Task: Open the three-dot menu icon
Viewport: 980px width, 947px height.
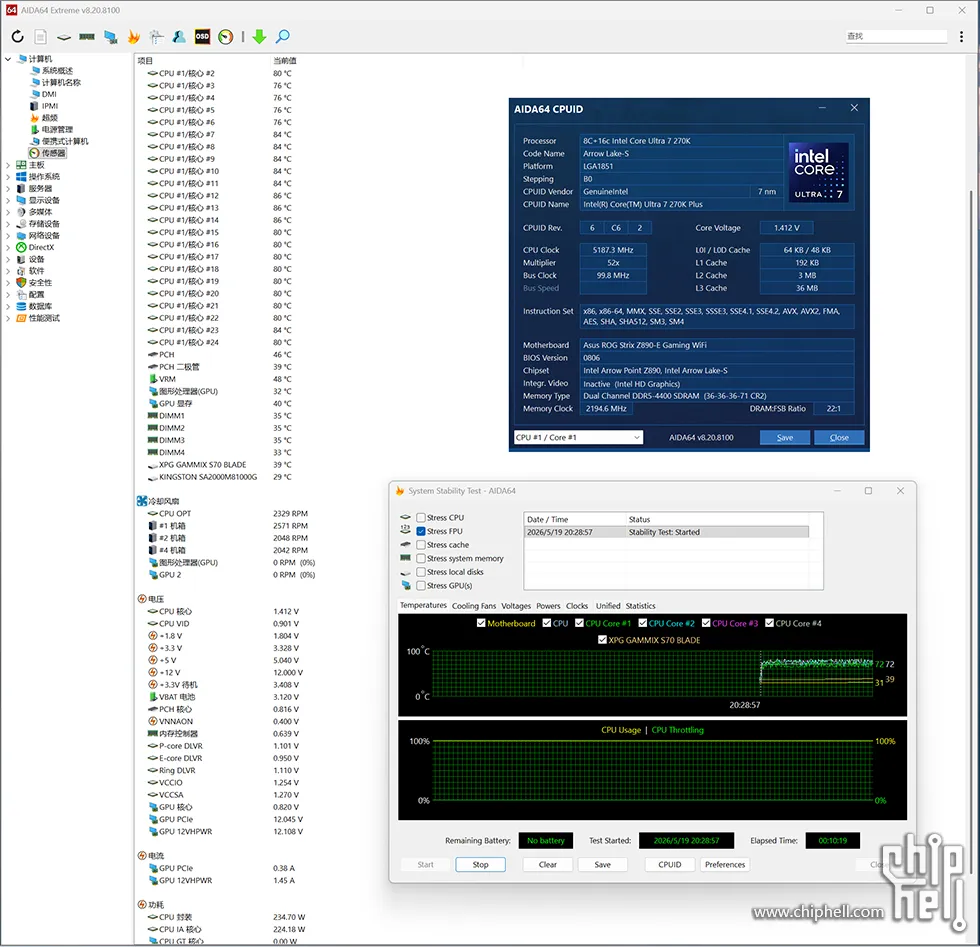Action: (961, 36)
